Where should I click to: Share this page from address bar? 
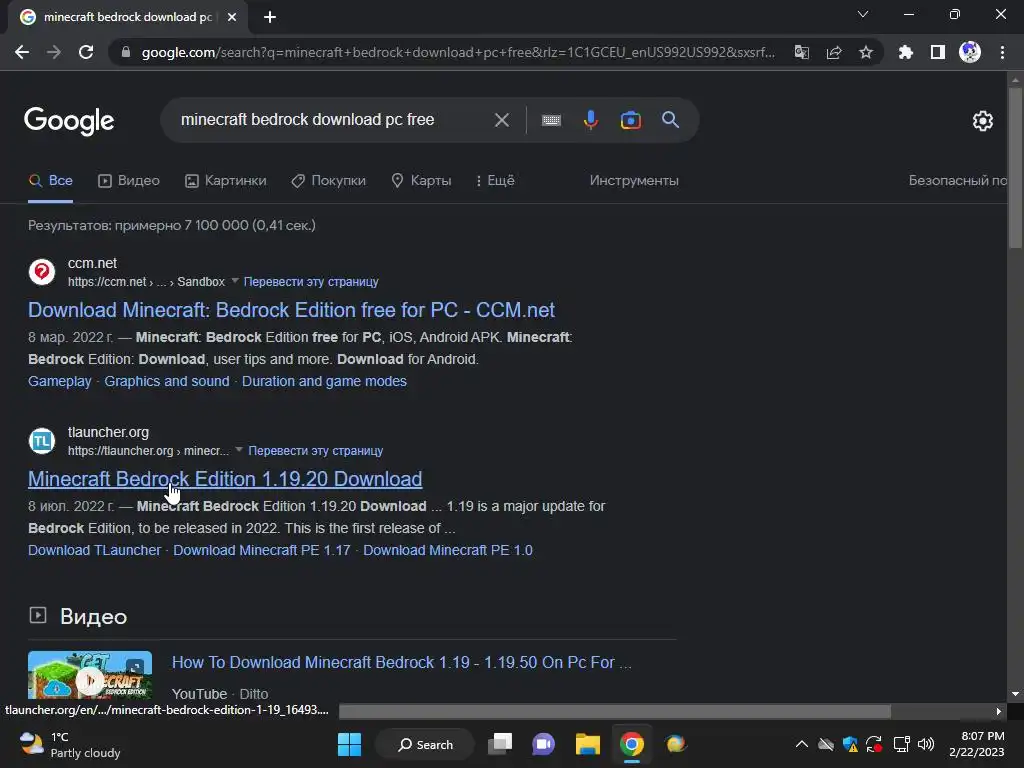pos(834,52)
